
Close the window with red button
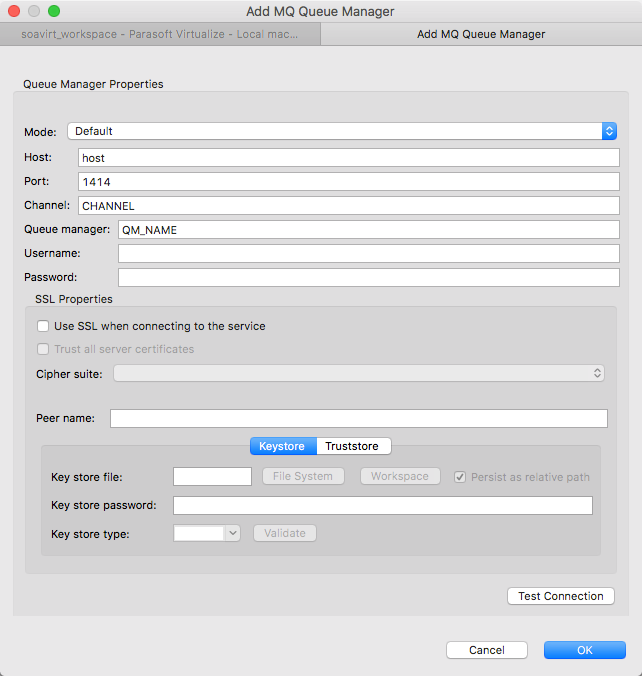(x=14, y=11)
